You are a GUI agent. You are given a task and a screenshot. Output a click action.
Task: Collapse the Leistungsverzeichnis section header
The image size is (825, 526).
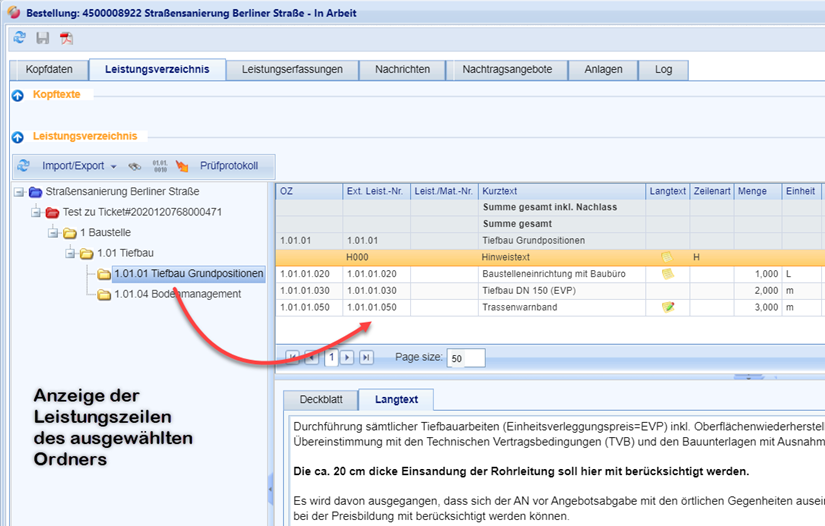(17, 137)
